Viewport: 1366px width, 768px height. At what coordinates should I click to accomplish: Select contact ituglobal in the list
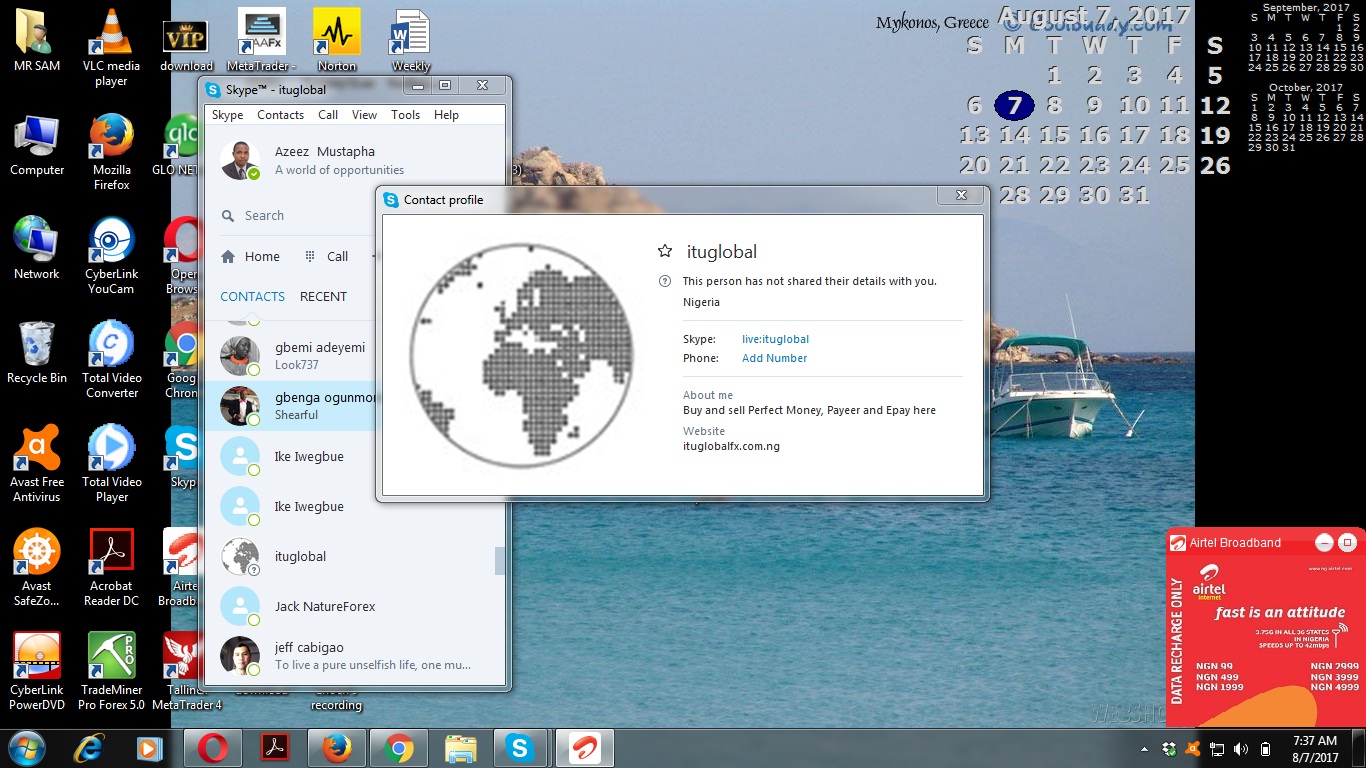[350, 556]
